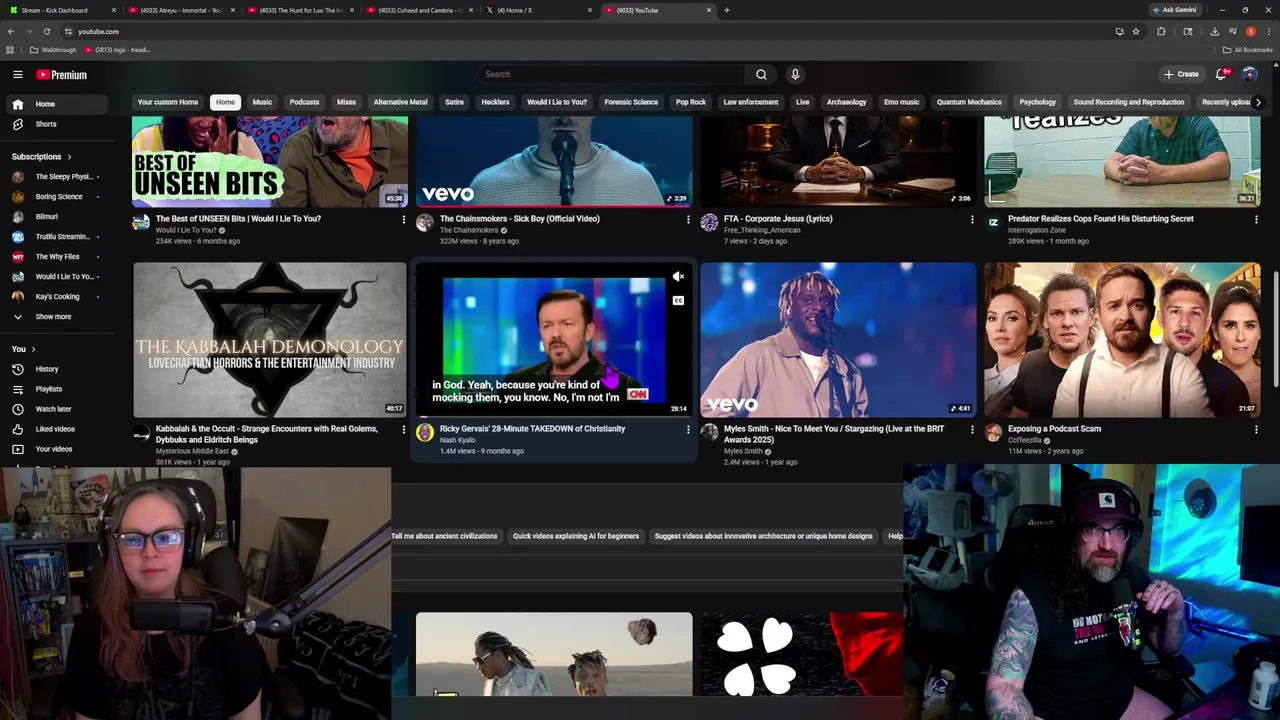1280x720 pixels.
Task: Start voice search with microphone icon
Action: 795,74
